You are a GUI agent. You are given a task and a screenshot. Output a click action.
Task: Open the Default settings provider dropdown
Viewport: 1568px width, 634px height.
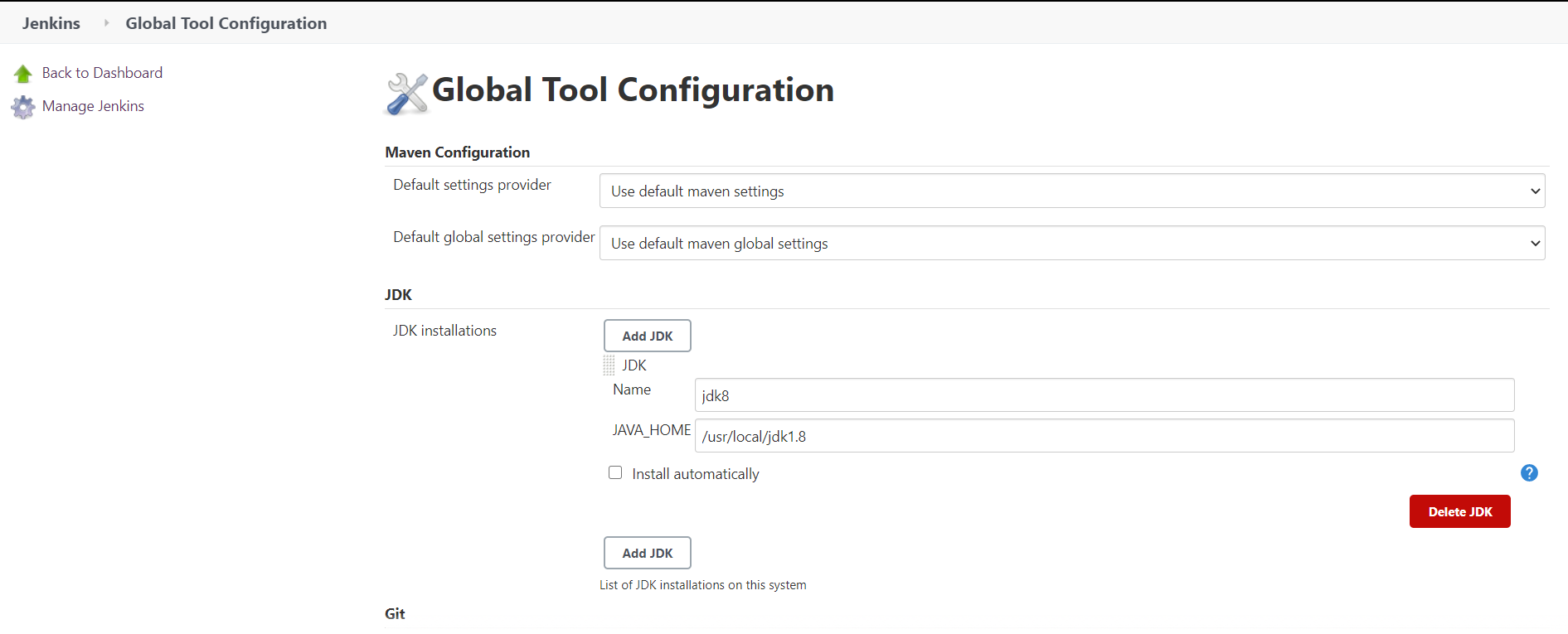pyautogui.click(x=1072, y=191)
